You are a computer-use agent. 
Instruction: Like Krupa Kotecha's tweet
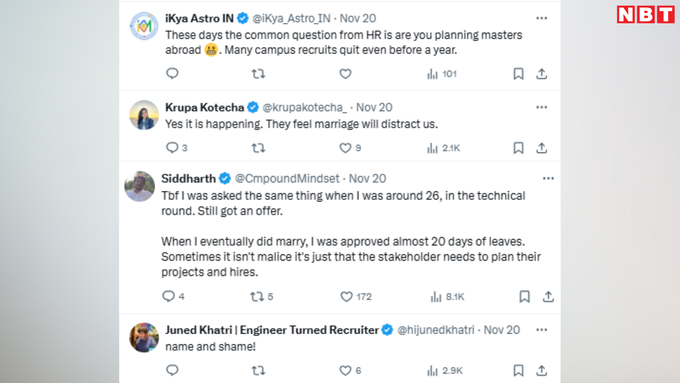tap(350, 148)
